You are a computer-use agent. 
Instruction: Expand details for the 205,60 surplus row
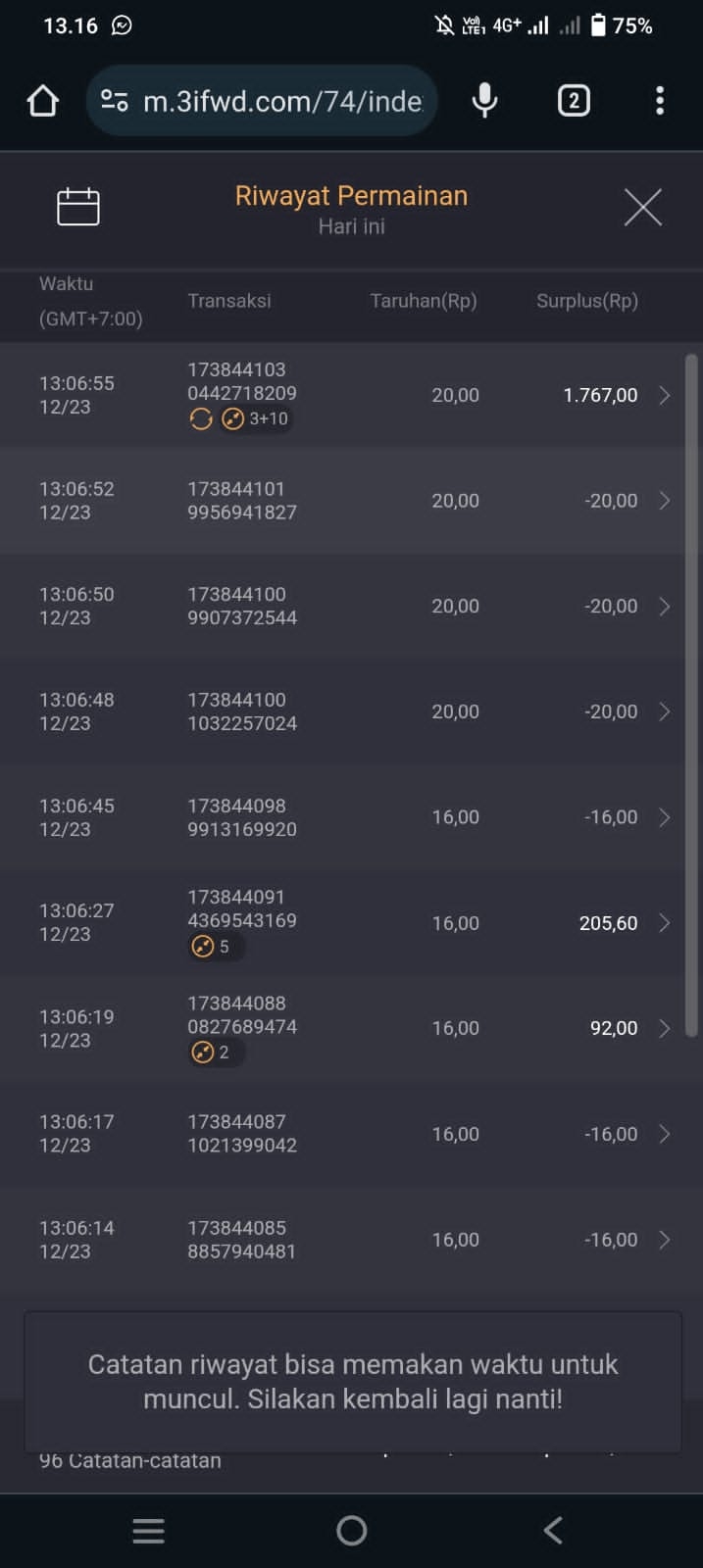click(665, 923)
